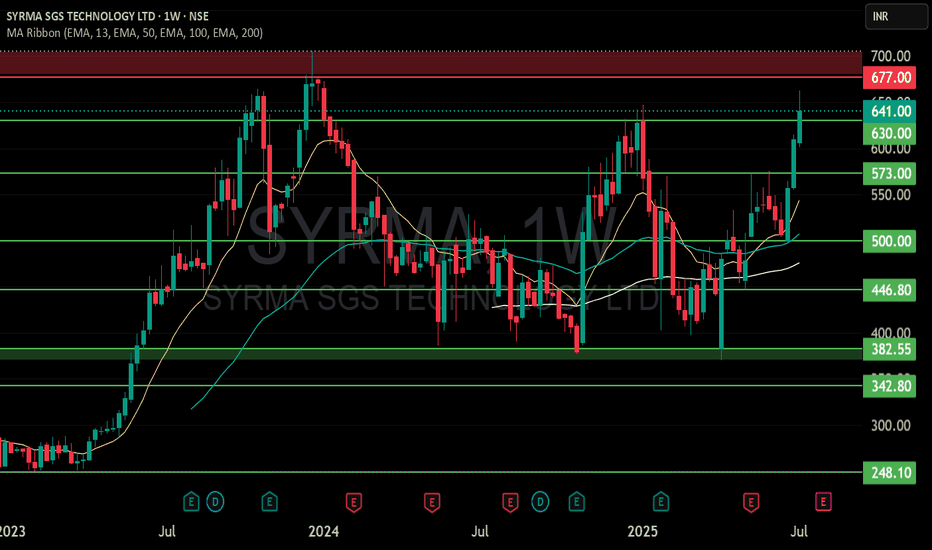Click the 2024 label on time axis
Viewport: 932px width, 550px height.
tap(323, 531)
